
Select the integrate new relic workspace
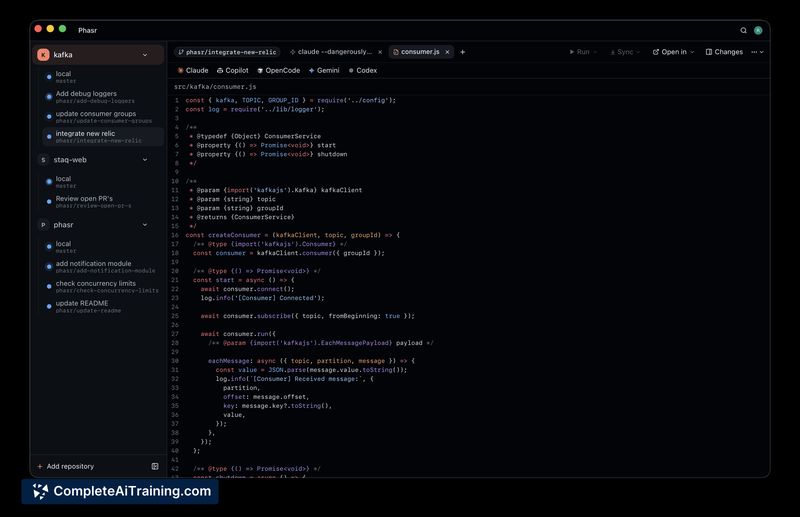[102, 137]
